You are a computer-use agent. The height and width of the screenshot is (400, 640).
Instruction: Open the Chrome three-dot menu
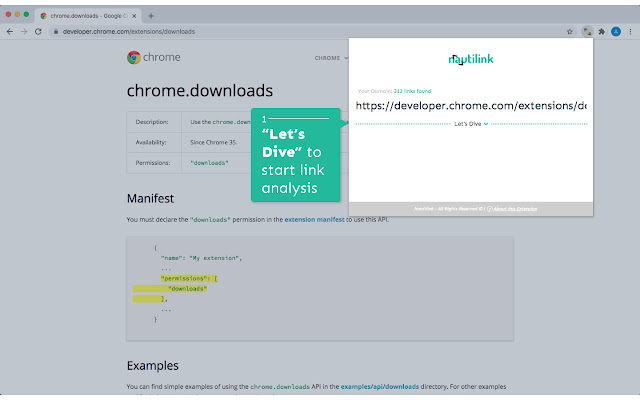pos(630,31)
